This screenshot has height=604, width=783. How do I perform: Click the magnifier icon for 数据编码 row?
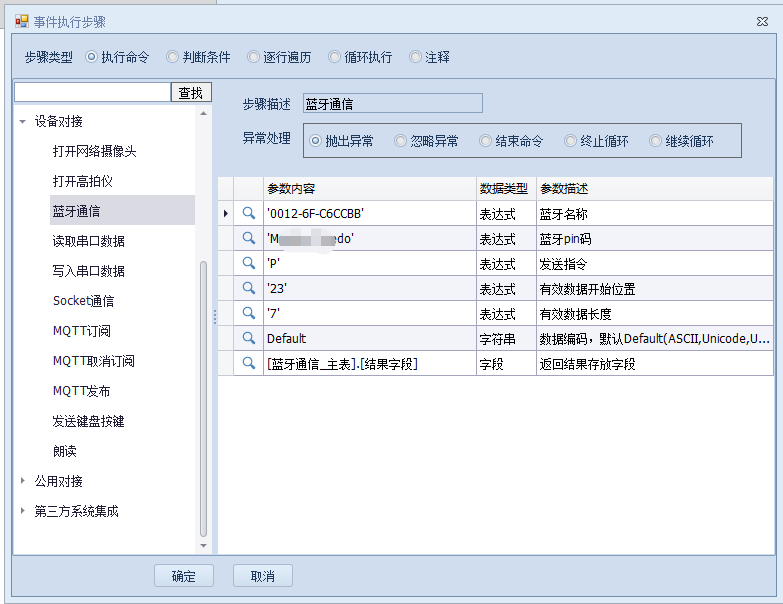click(x=248, y=338)
